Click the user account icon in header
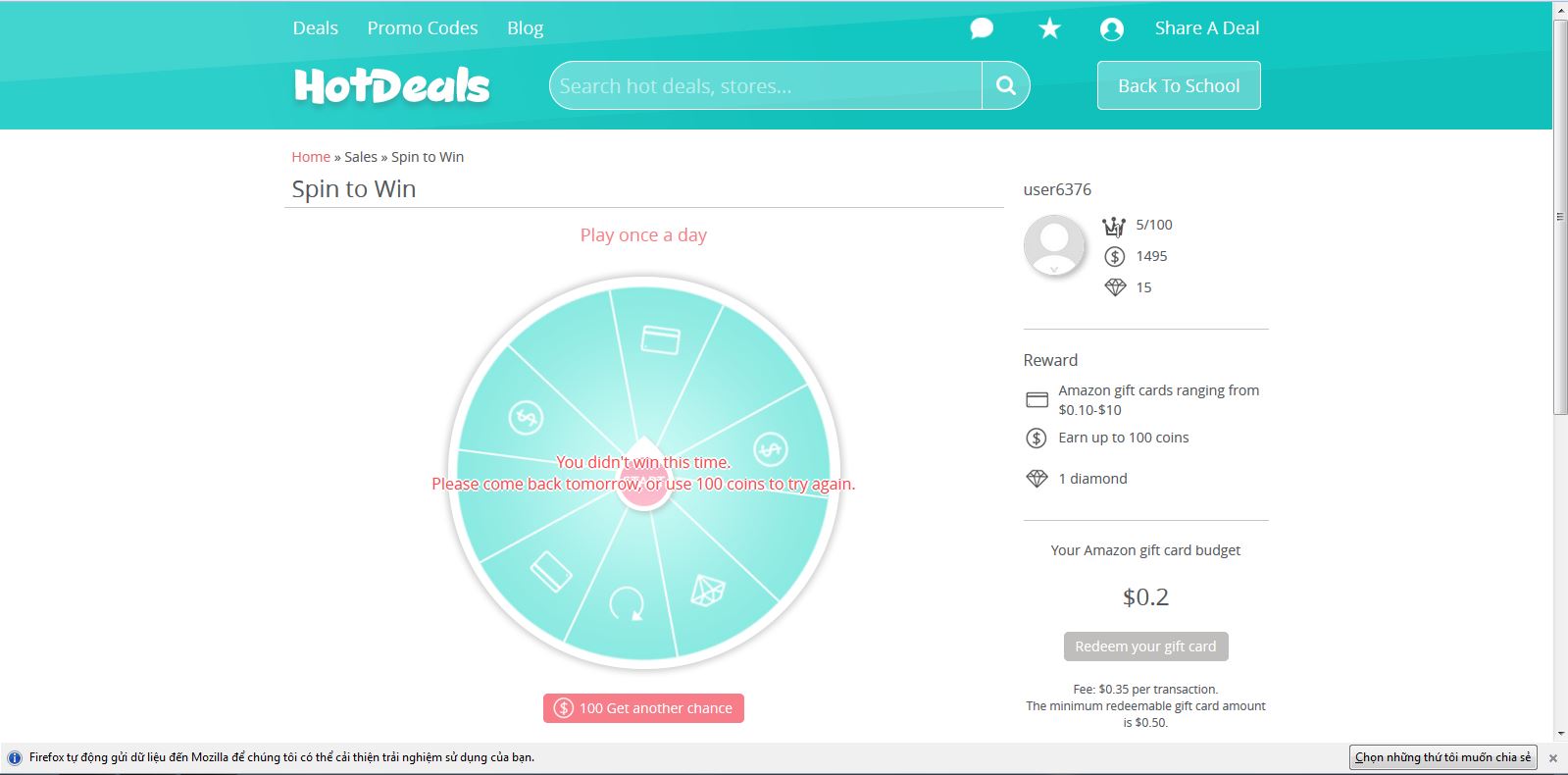1568x775 pixels. click(x=1112, y=28)
